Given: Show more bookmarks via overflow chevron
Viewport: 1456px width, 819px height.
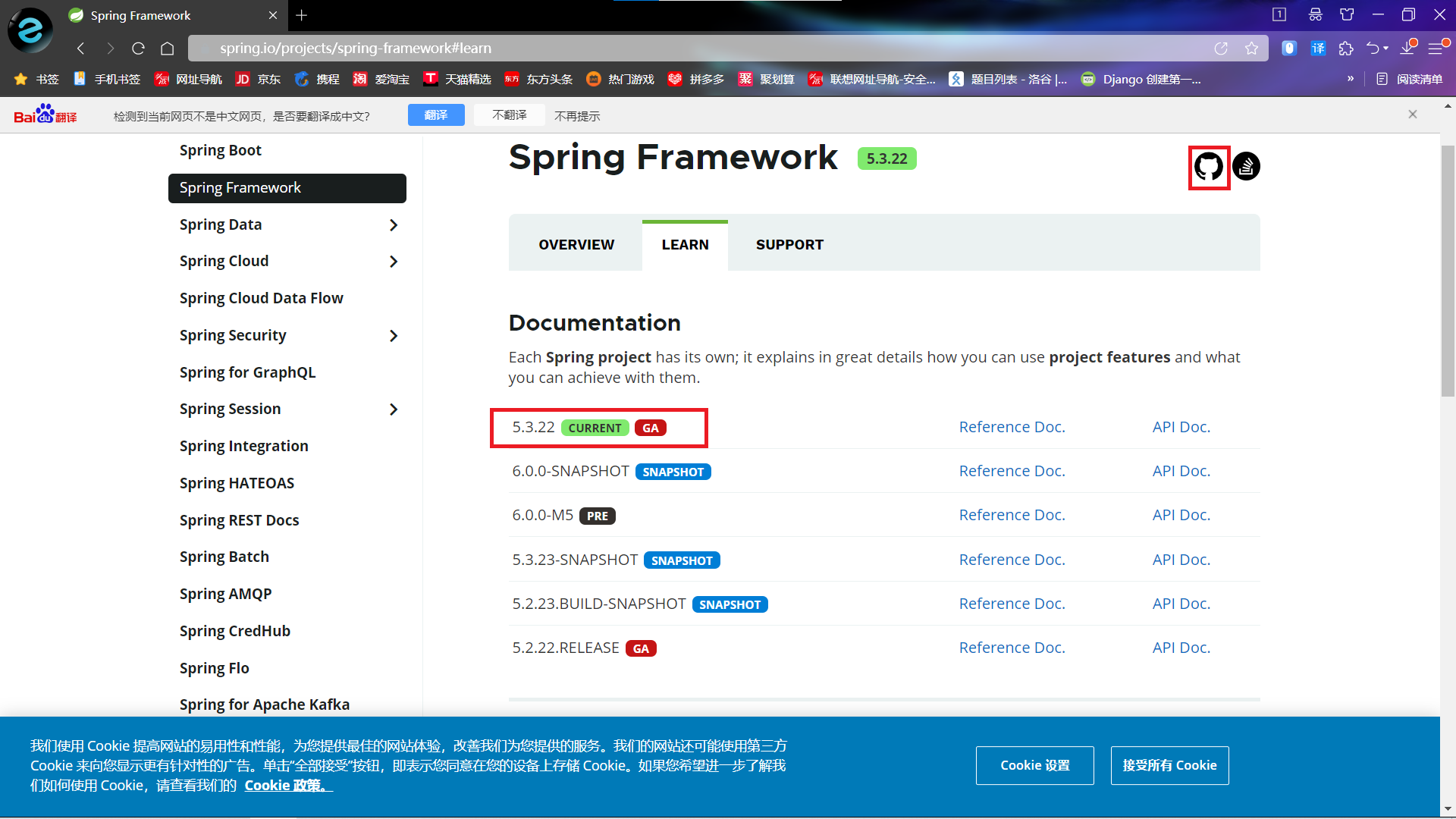Looking at the screenshot, I should coord(1351,79).
